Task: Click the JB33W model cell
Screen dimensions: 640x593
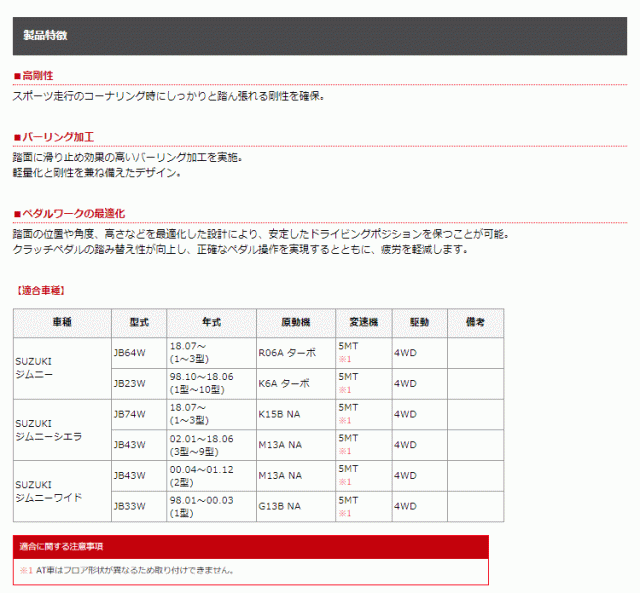Action: click(x=130, y=506)
